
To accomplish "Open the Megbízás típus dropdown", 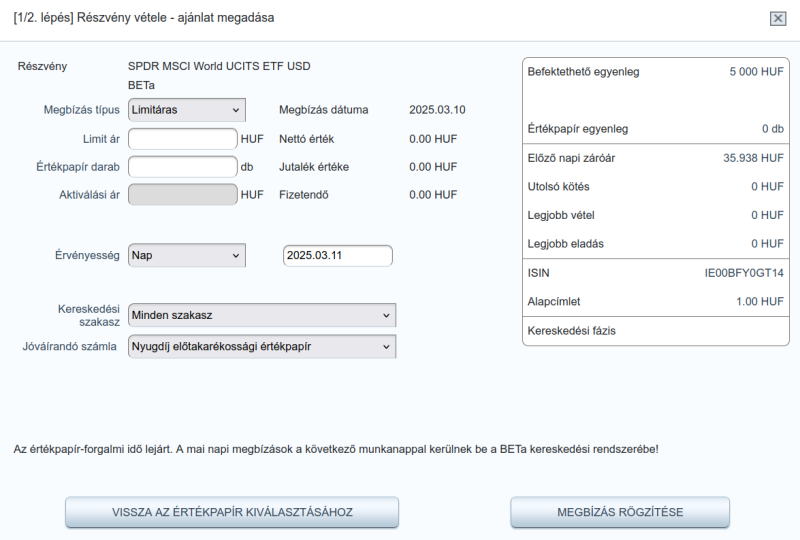I will click(x=187, y=110).
